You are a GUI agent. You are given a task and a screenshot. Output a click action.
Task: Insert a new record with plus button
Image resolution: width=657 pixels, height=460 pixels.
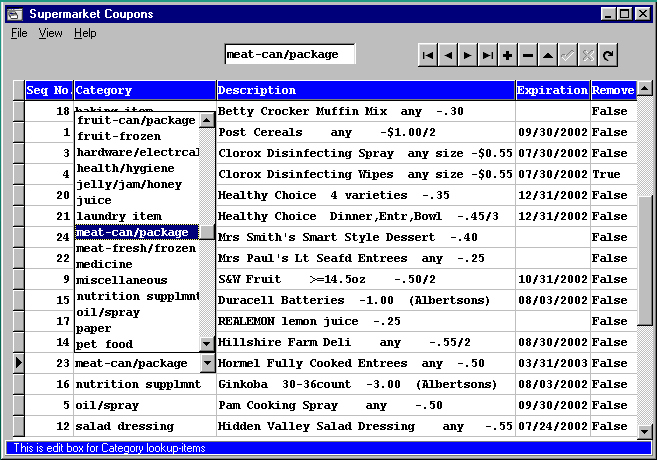coord(508,55)
